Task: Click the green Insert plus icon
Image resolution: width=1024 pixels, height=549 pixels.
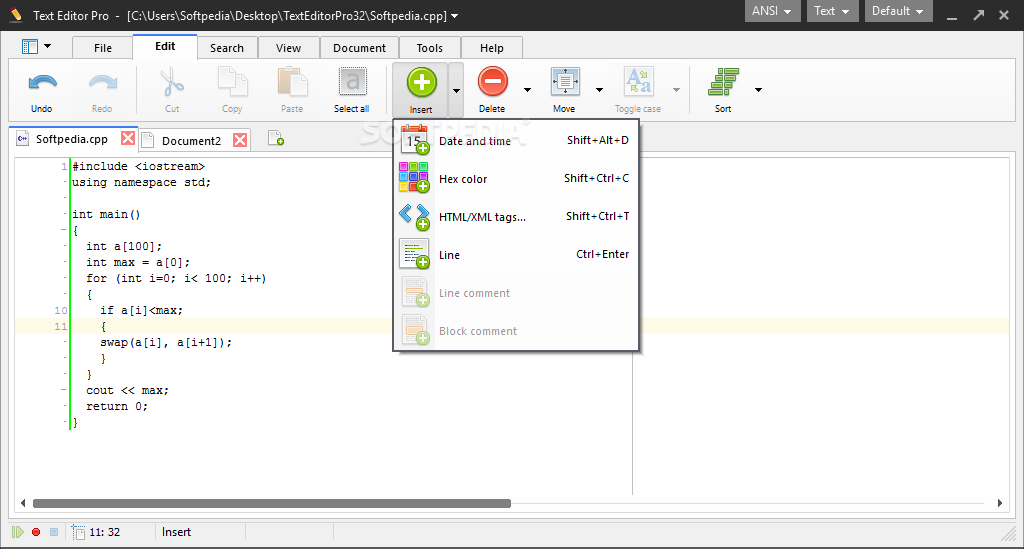Action: click(x=421, y=83)
